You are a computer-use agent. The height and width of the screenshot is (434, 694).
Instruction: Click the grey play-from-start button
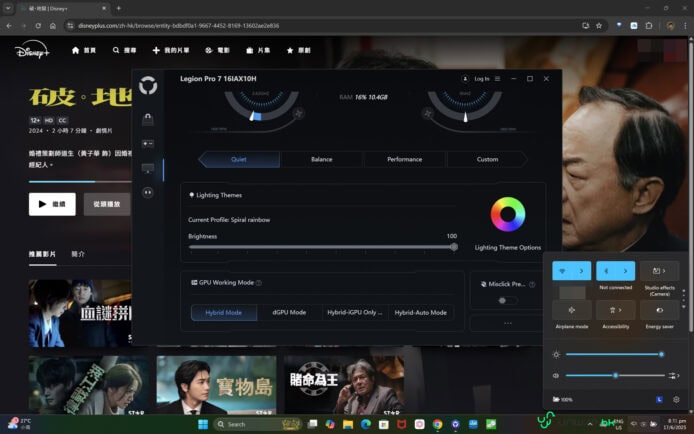pyautogui.click(x=107, y=204)
